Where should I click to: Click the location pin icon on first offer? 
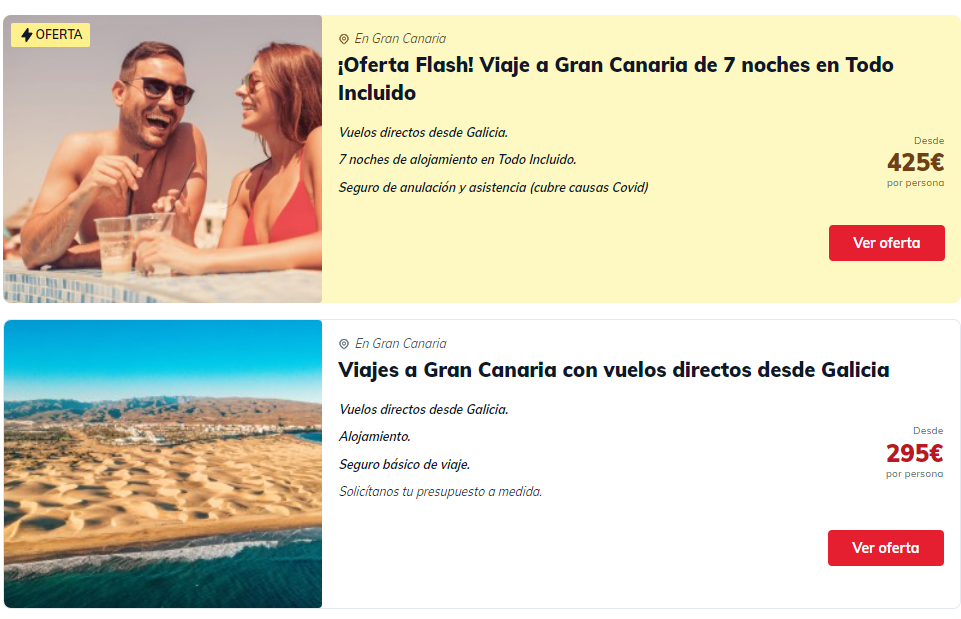(344, 39)
